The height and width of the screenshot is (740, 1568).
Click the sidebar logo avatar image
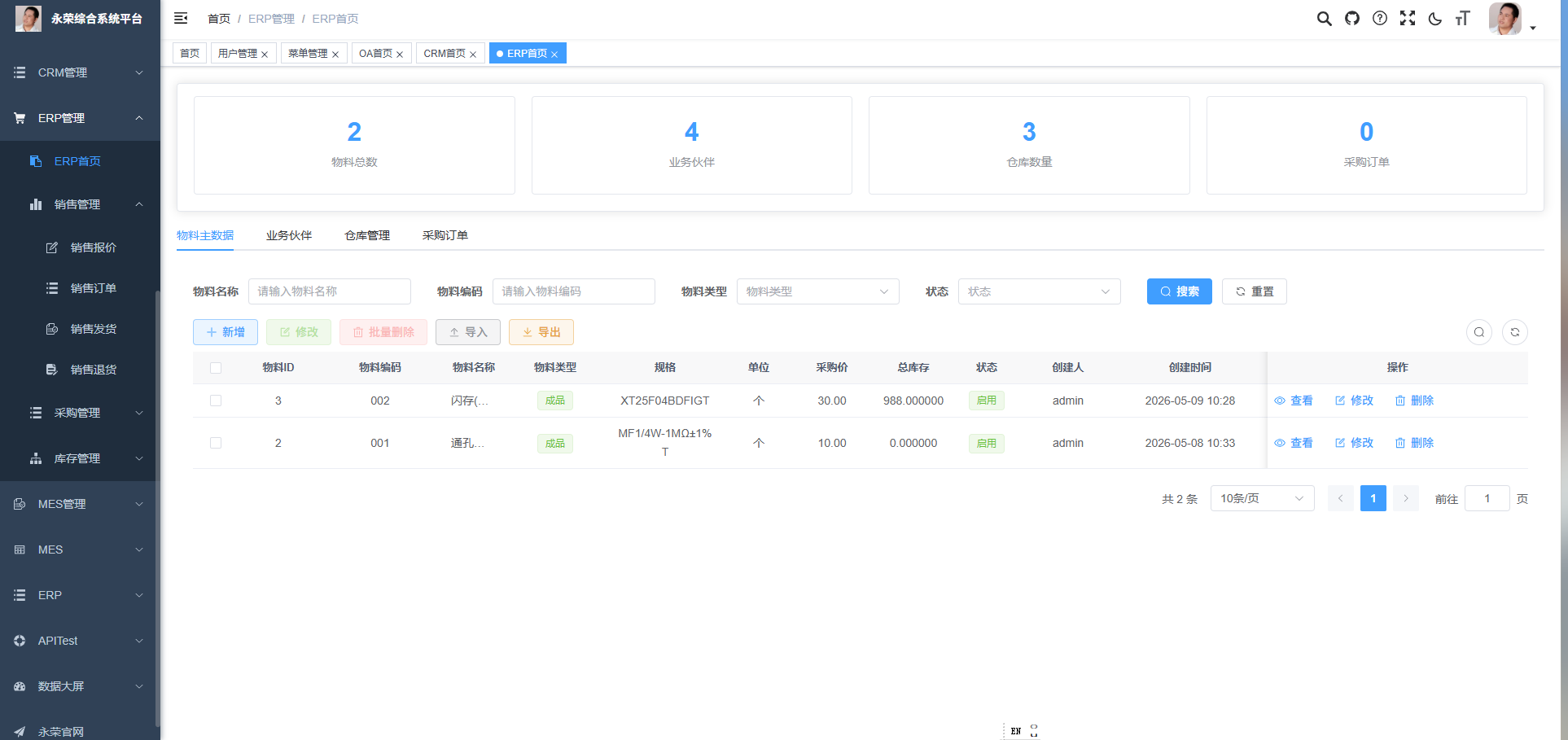(x=28, y=18)
